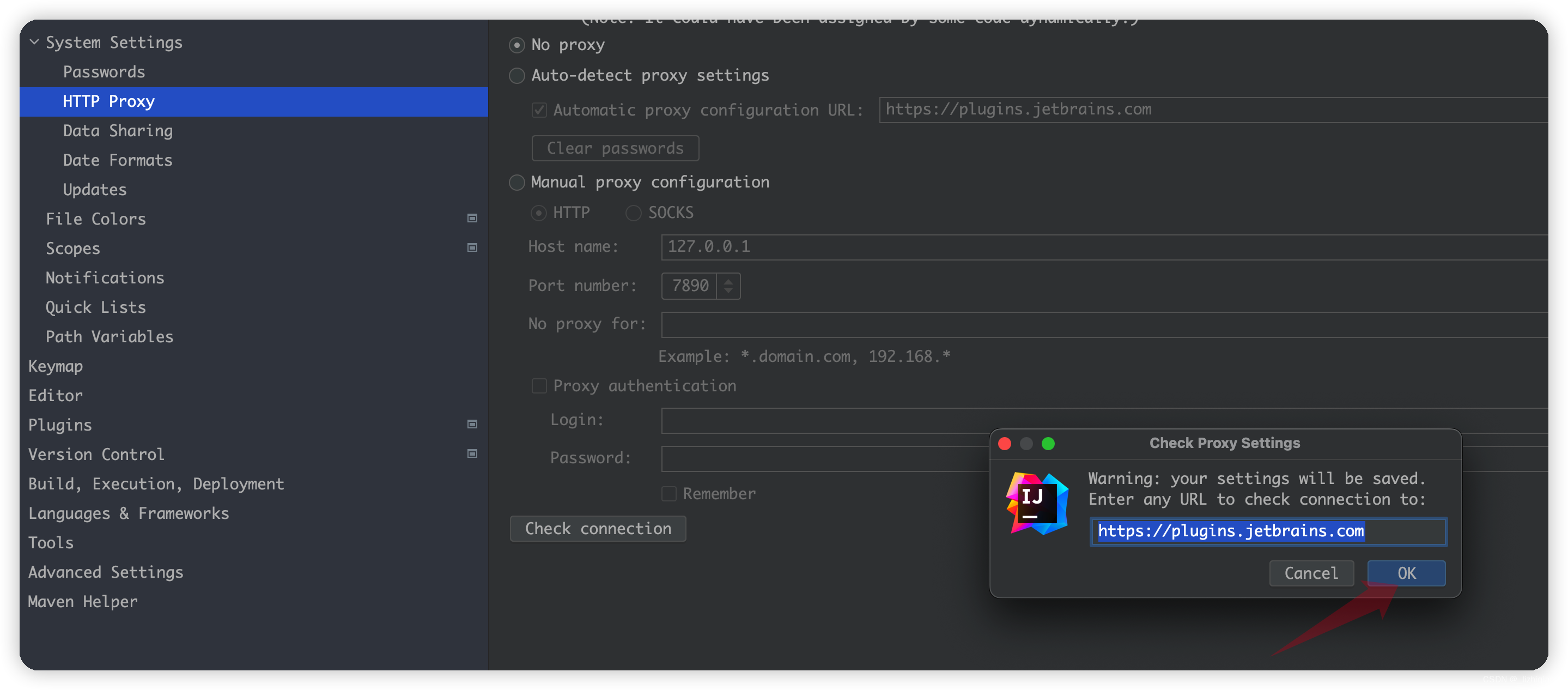The width and height of the screenshot is (1568, 690).
Task: Select Auto-detect proxy settings option
Action: point(517,76)
